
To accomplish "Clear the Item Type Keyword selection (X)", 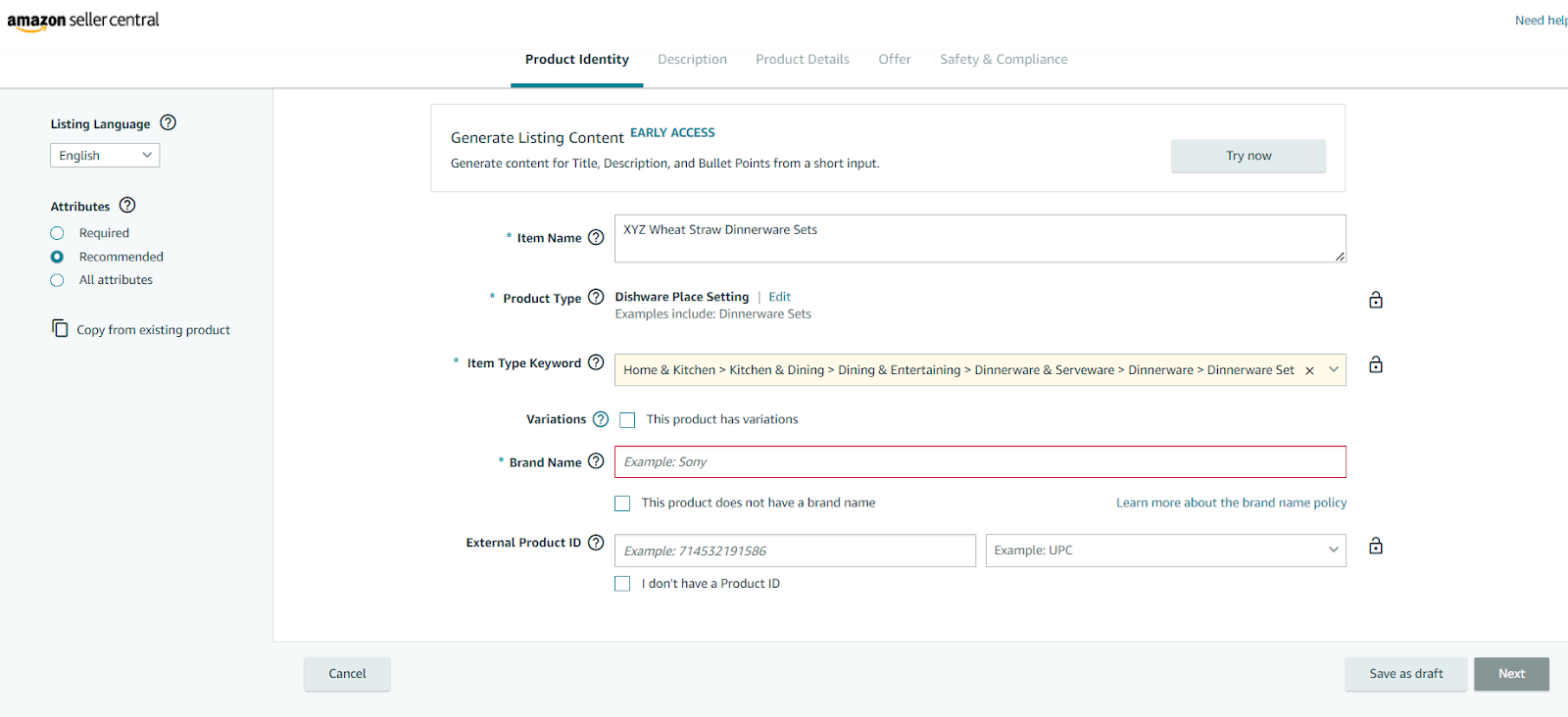I will tap(1309, 370).
